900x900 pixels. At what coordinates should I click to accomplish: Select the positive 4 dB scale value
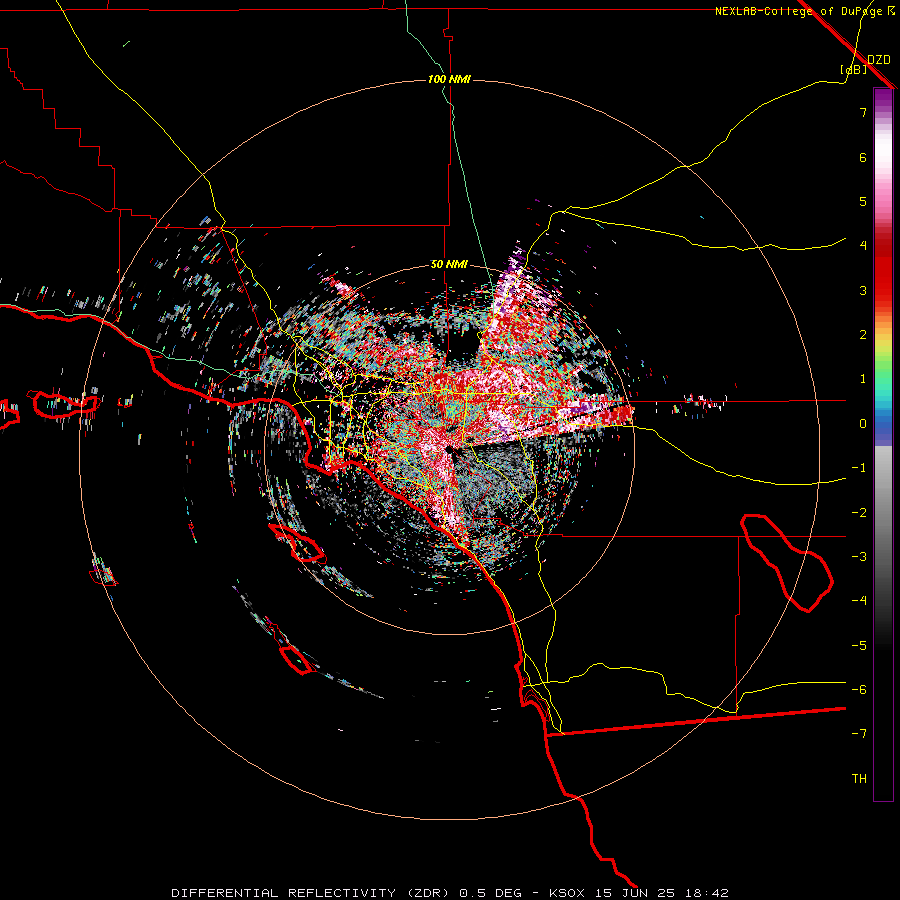[x=863, y=246]
